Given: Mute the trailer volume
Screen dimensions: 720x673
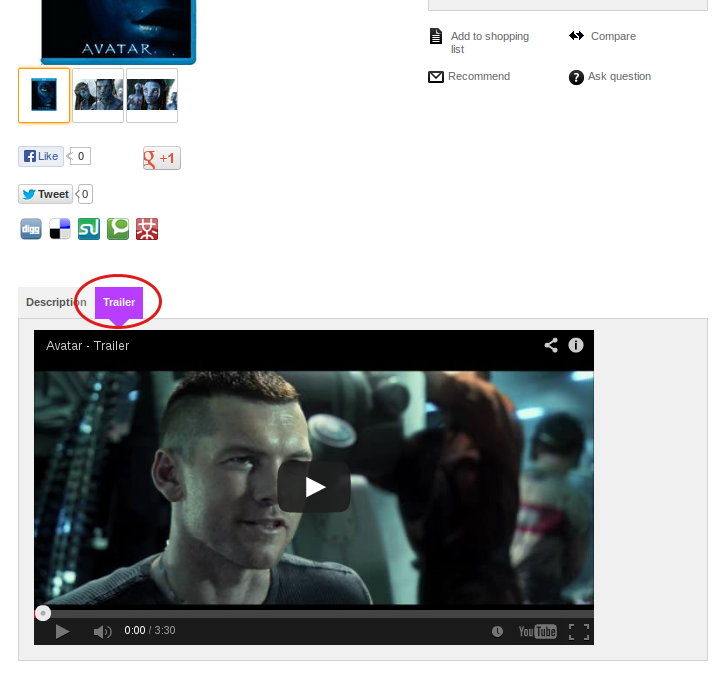Looking at the screenshot, I should click(x=102, y=632).
